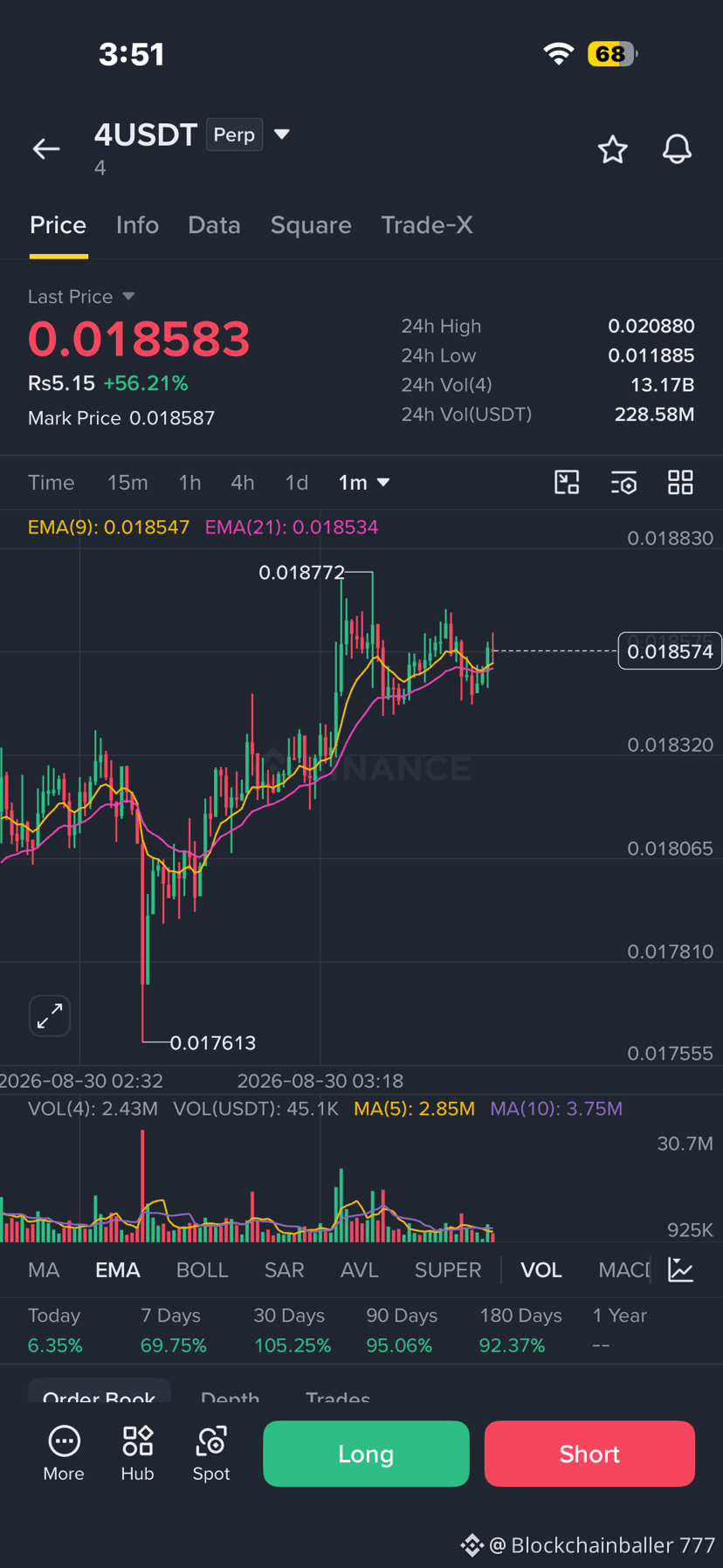Open the Hub icon
Viewport: 723px width, 1568px height.
[137, 1454]
